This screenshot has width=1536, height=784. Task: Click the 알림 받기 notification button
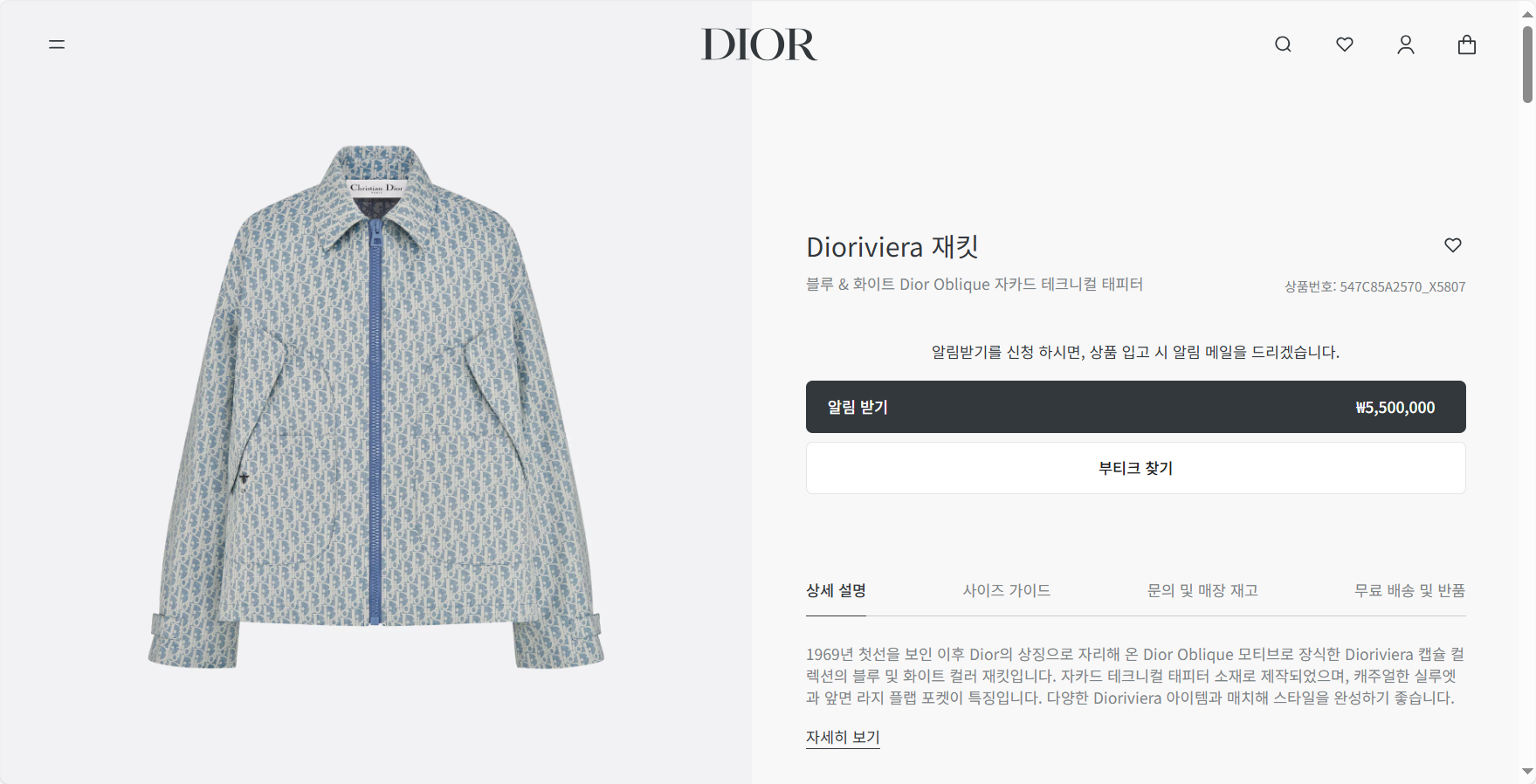(1135, 407)
